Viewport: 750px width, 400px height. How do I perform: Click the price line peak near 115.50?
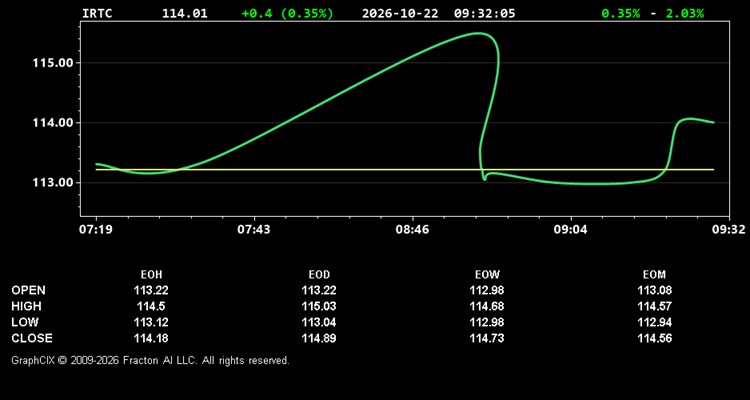pos(477,33)
